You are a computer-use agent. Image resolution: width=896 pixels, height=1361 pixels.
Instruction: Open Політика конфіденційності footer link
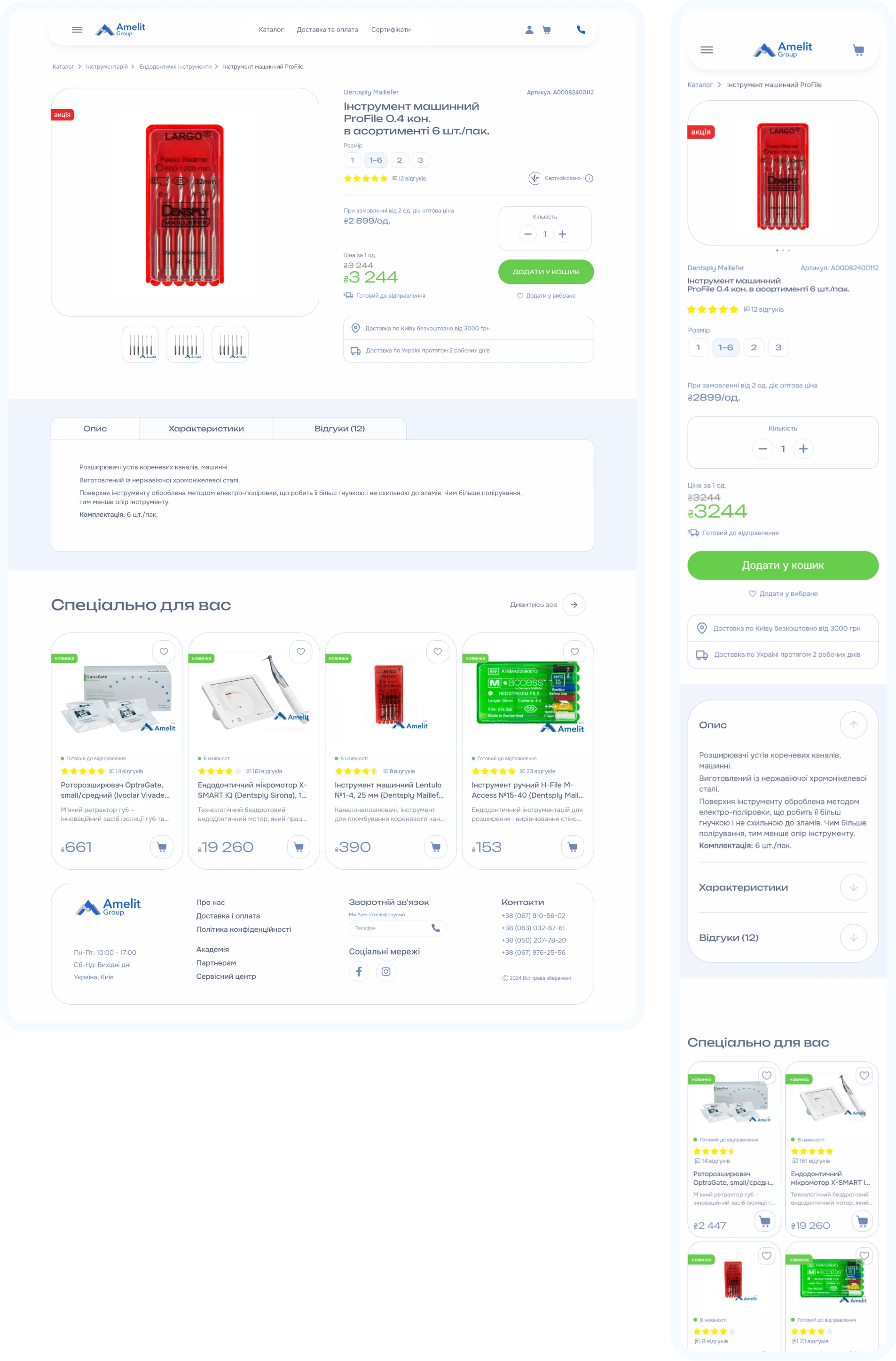pyautogui.click(x=244, y=930)
